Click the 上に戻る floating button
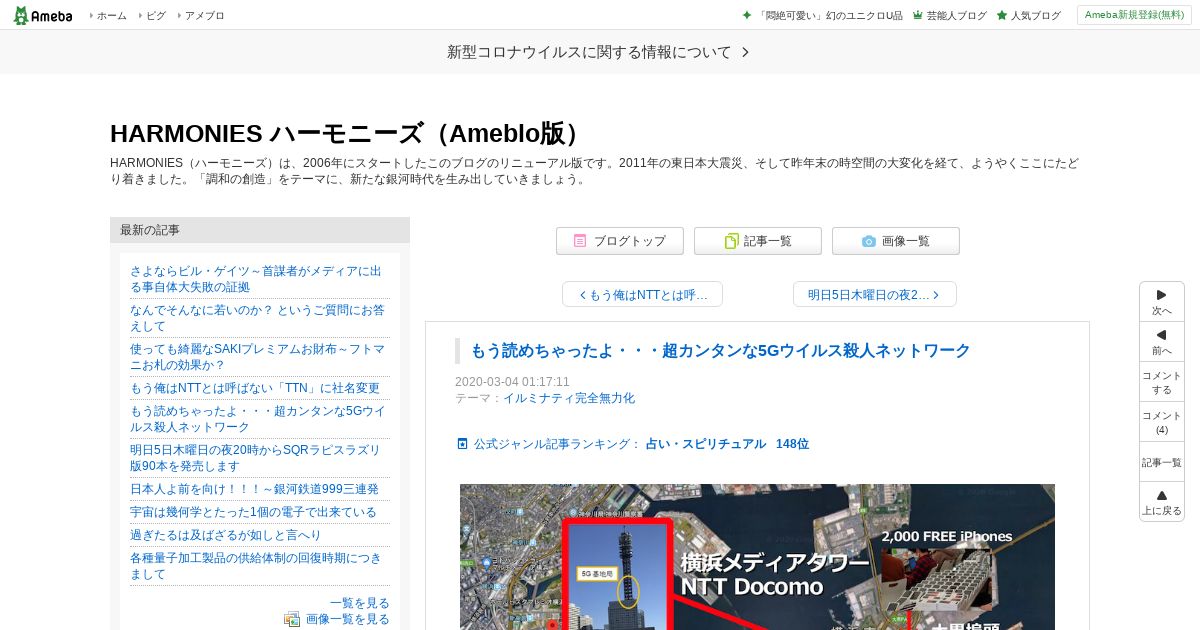1200x630 pixels. click(x=1162, y=502)
